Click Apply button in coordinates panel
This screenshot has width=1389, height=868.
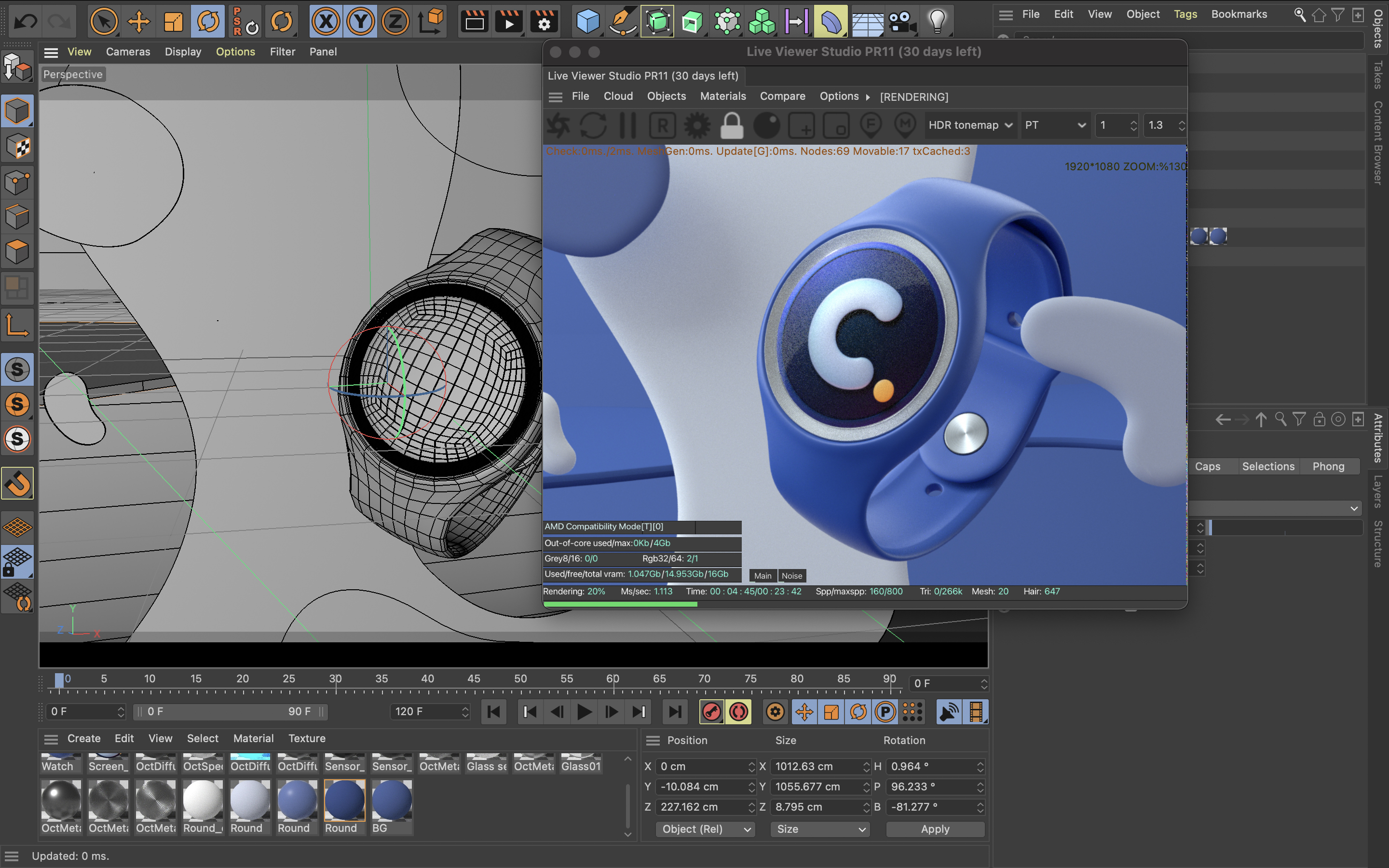tap(935, 829)
